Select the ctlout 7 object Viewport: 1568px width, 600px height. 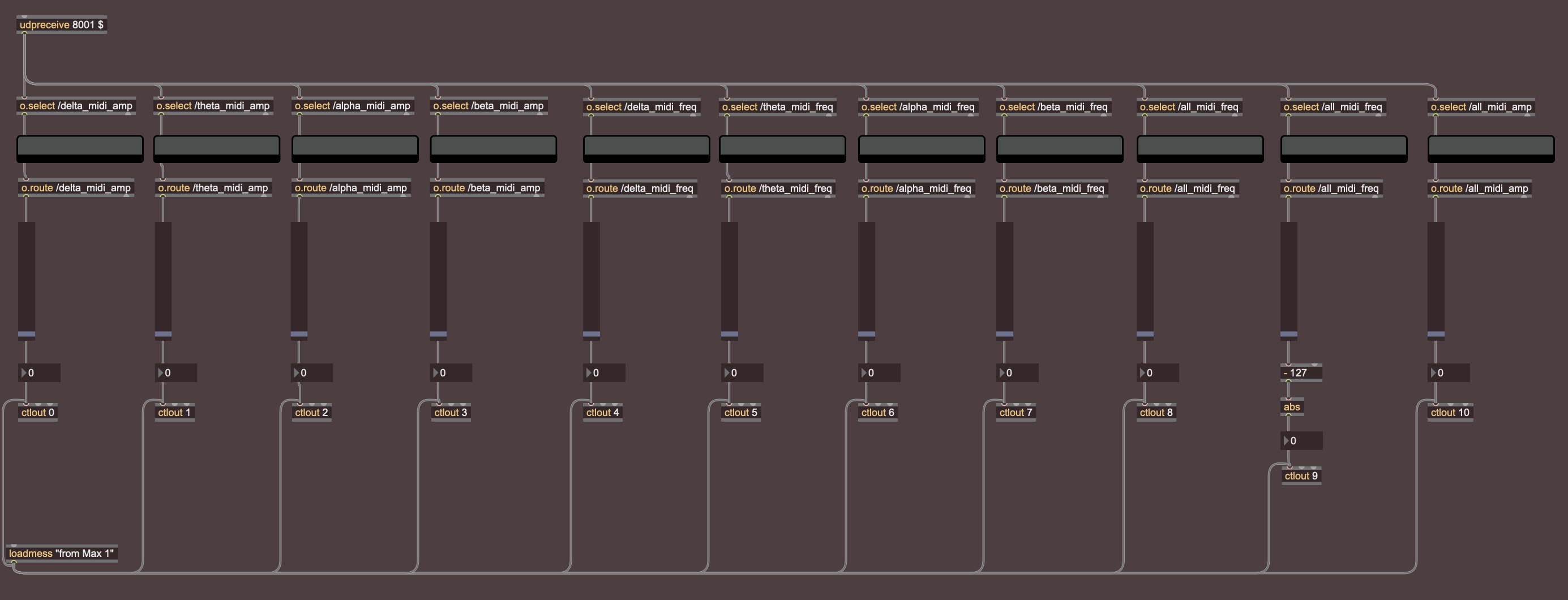tap(1016, 413)
